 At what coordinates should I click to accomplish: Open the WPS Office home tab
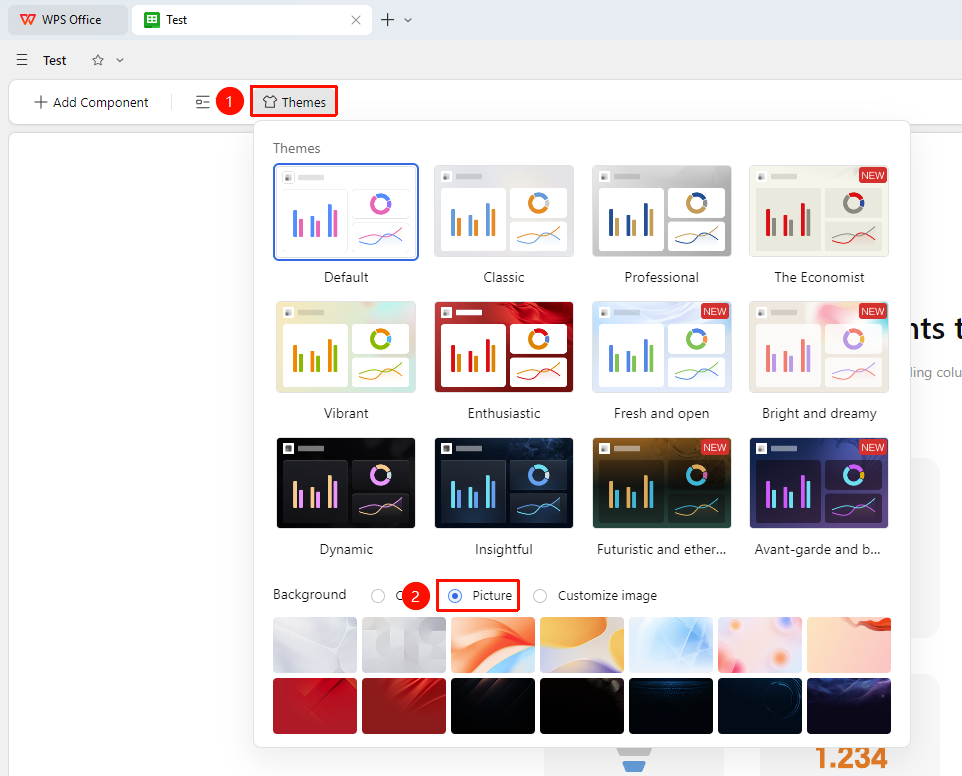tap(67, 20)
